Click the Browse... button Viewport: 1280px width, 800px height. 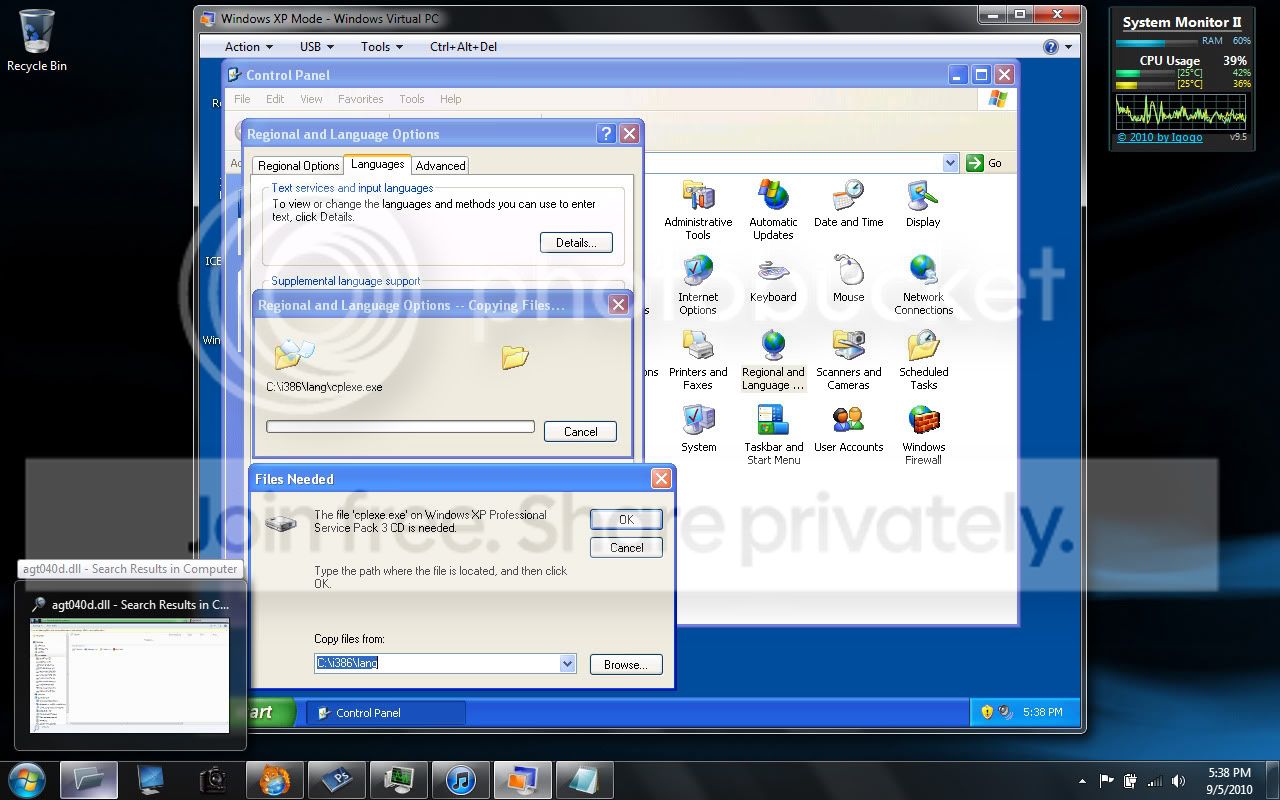pyautogui.click(x=626, y=664)
